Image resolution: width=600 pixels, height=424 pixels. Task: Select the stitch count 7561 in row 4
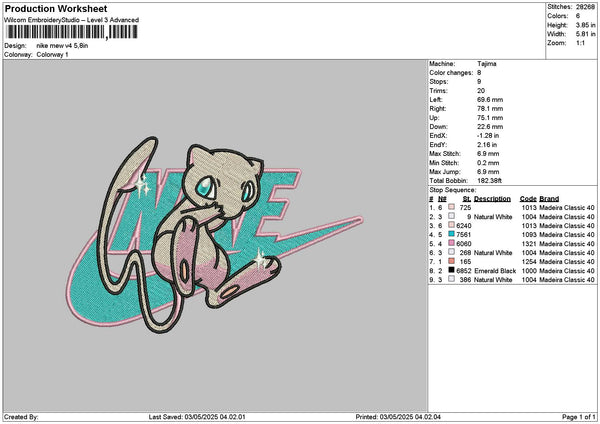coord(463,235)
